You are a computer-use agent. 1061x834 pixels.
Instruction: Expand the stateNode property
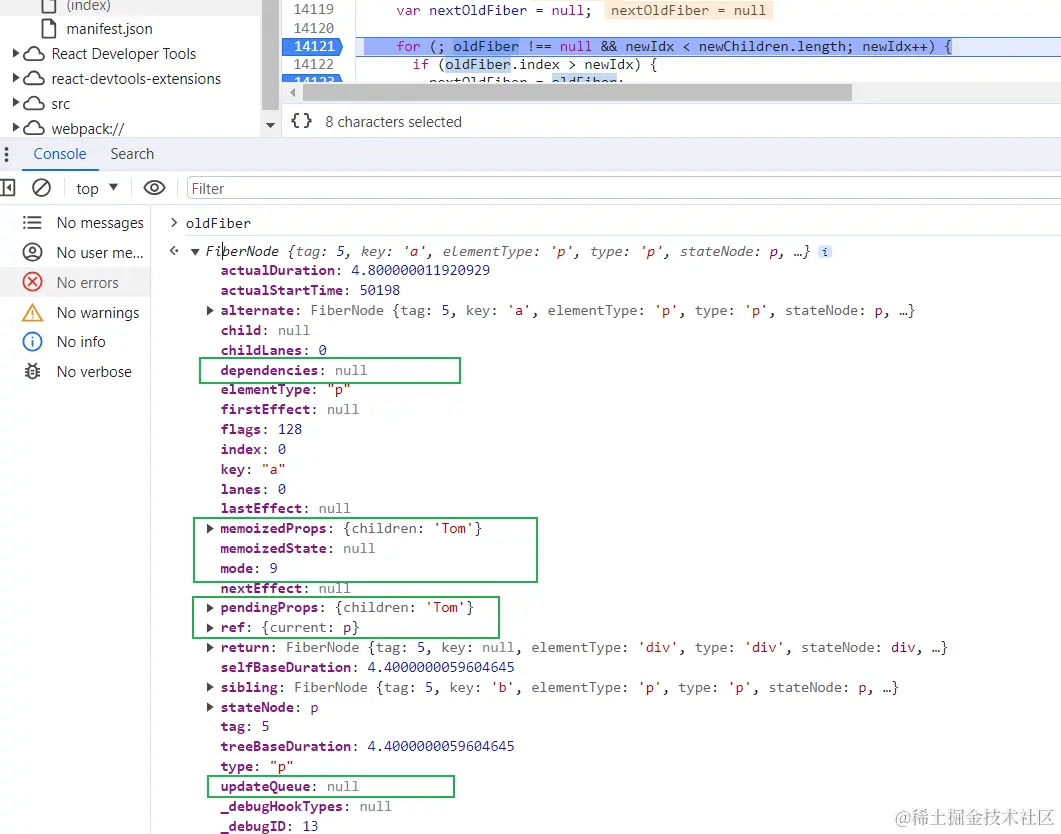click(210, 707)
